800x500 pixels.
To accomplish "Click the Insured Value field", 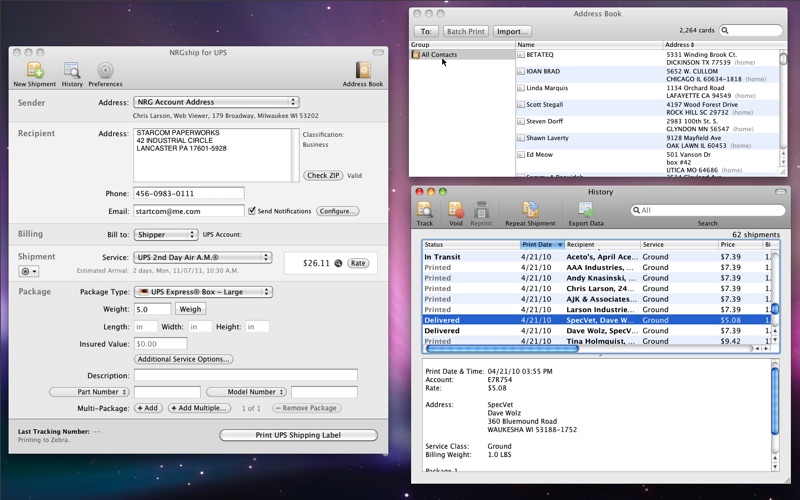I will tap(161, 344).
